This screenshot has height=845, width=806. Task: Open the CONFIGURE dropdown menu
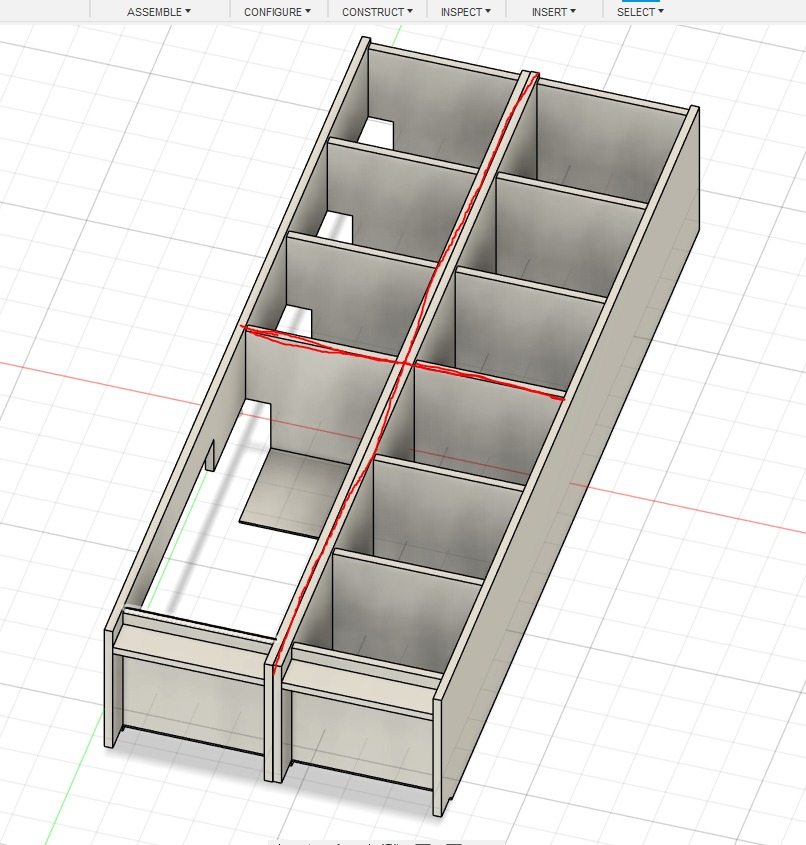[277, 12]
